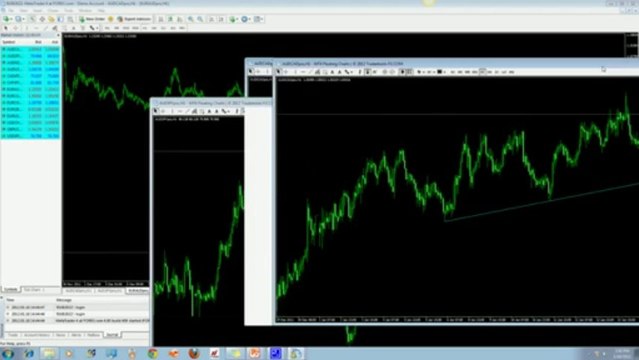Open Google Chrome from taskbar
639x360 pixels.
[x=153, y=353]
